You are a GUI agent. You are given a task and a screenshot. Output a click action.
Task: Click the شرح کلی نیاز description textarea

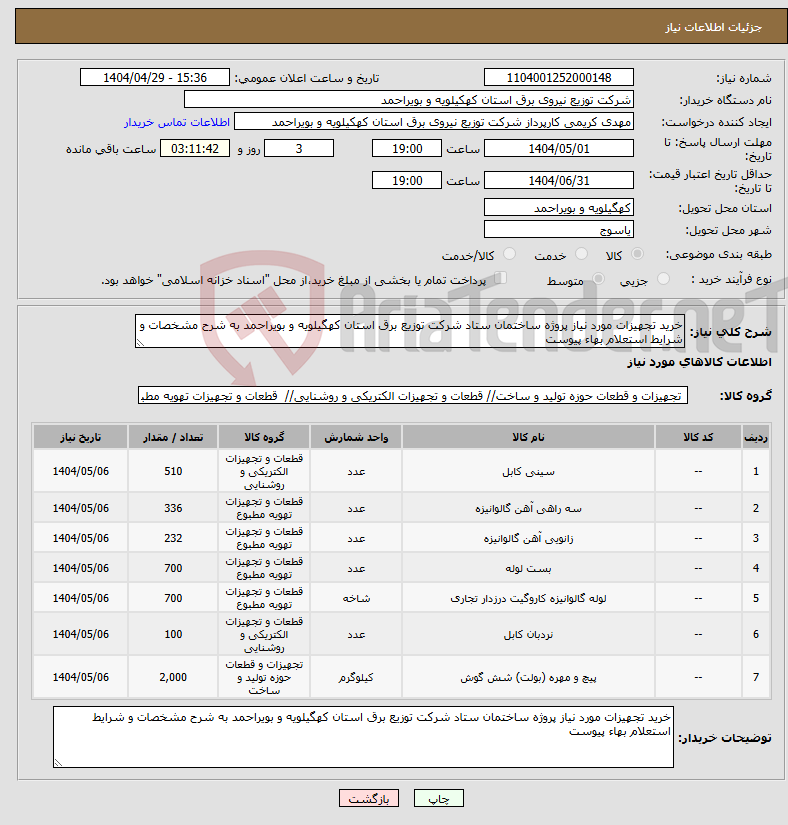[410, 331]
